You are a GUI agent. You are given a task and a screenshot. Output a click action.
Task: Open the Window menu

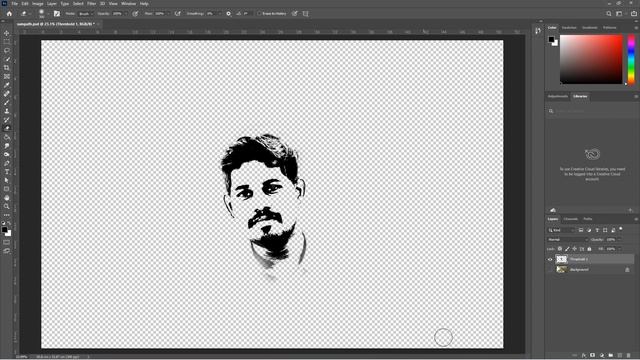(128, 4)
